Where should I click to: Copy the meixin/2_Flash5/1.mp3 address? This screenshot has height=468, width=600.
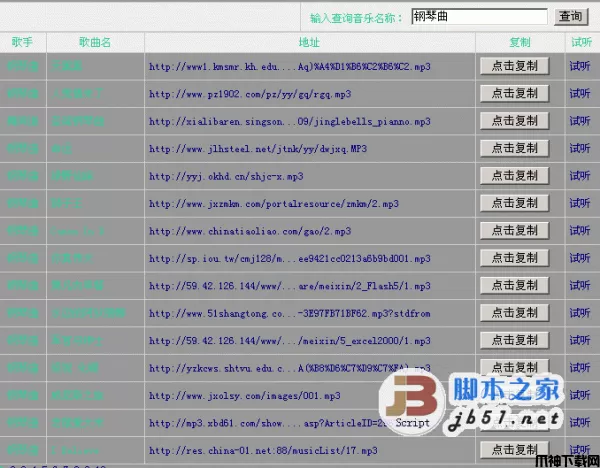(515, 285)
